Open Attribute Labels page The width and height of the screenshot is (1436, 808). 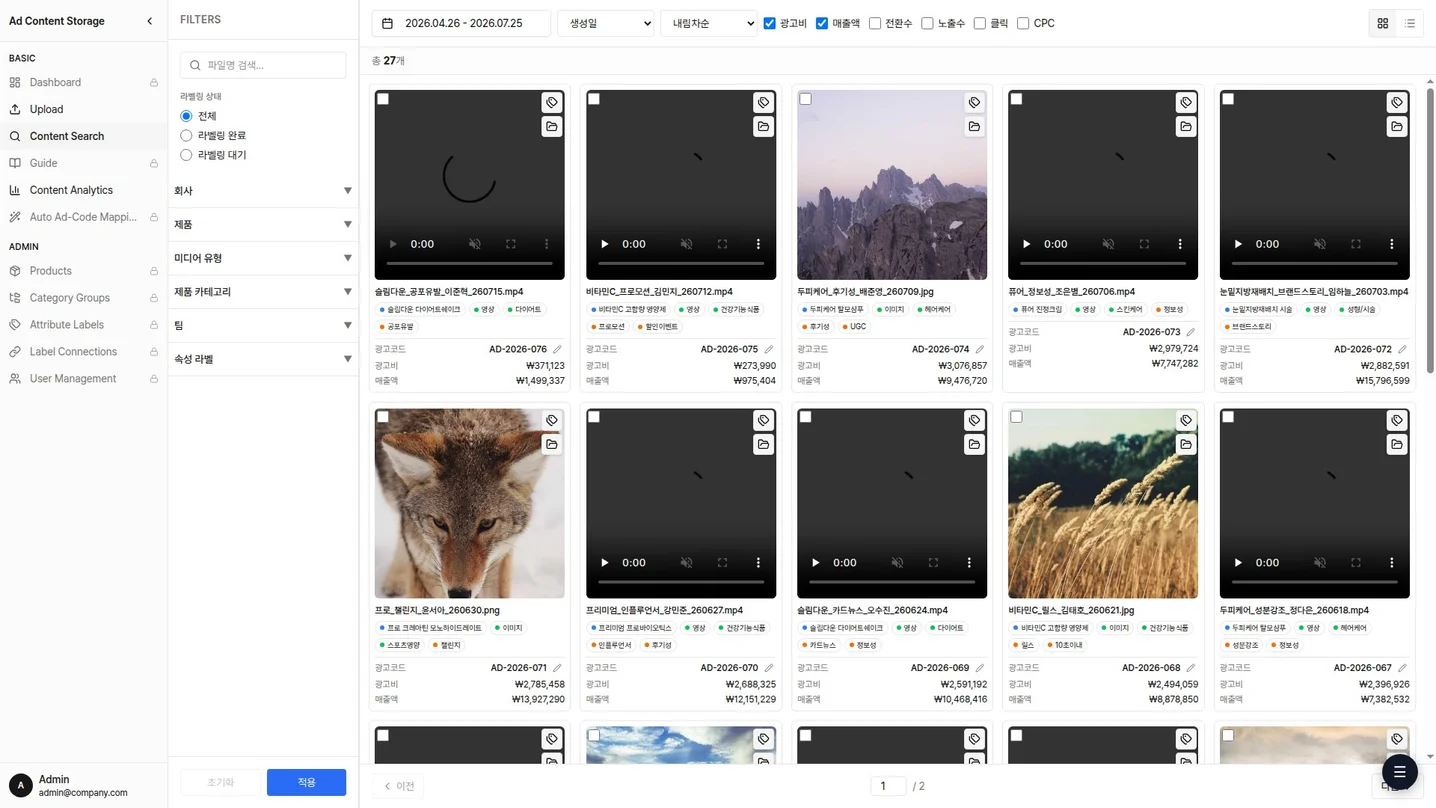[83, 325]
